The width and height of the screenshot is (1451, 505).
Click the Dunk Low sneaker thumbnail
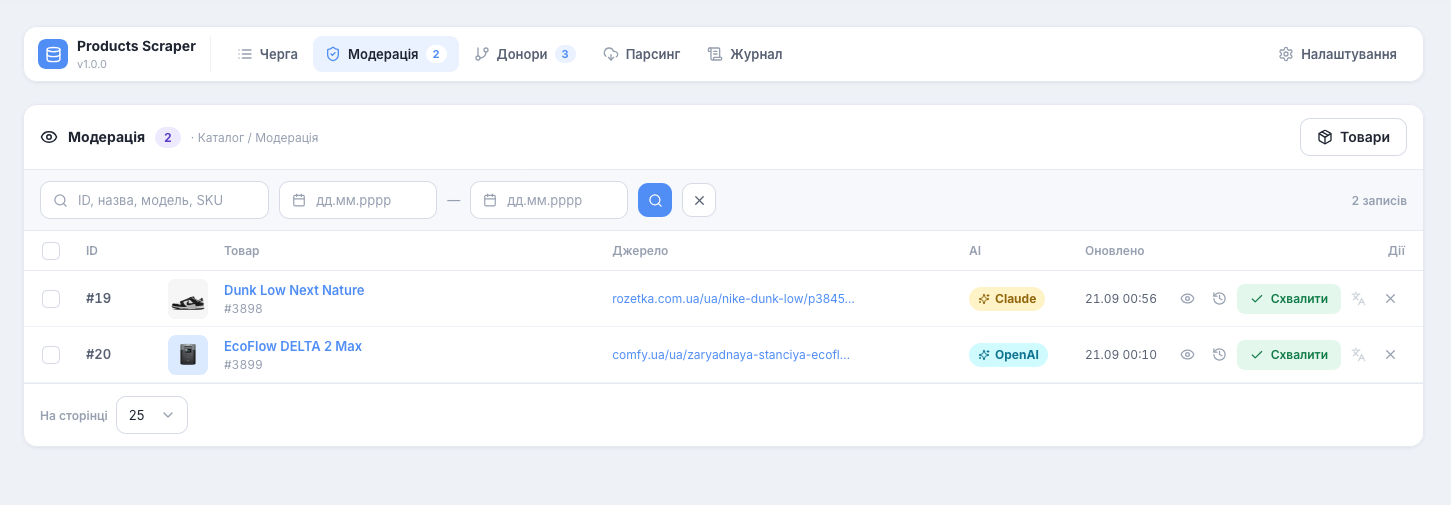click(188, 299)
